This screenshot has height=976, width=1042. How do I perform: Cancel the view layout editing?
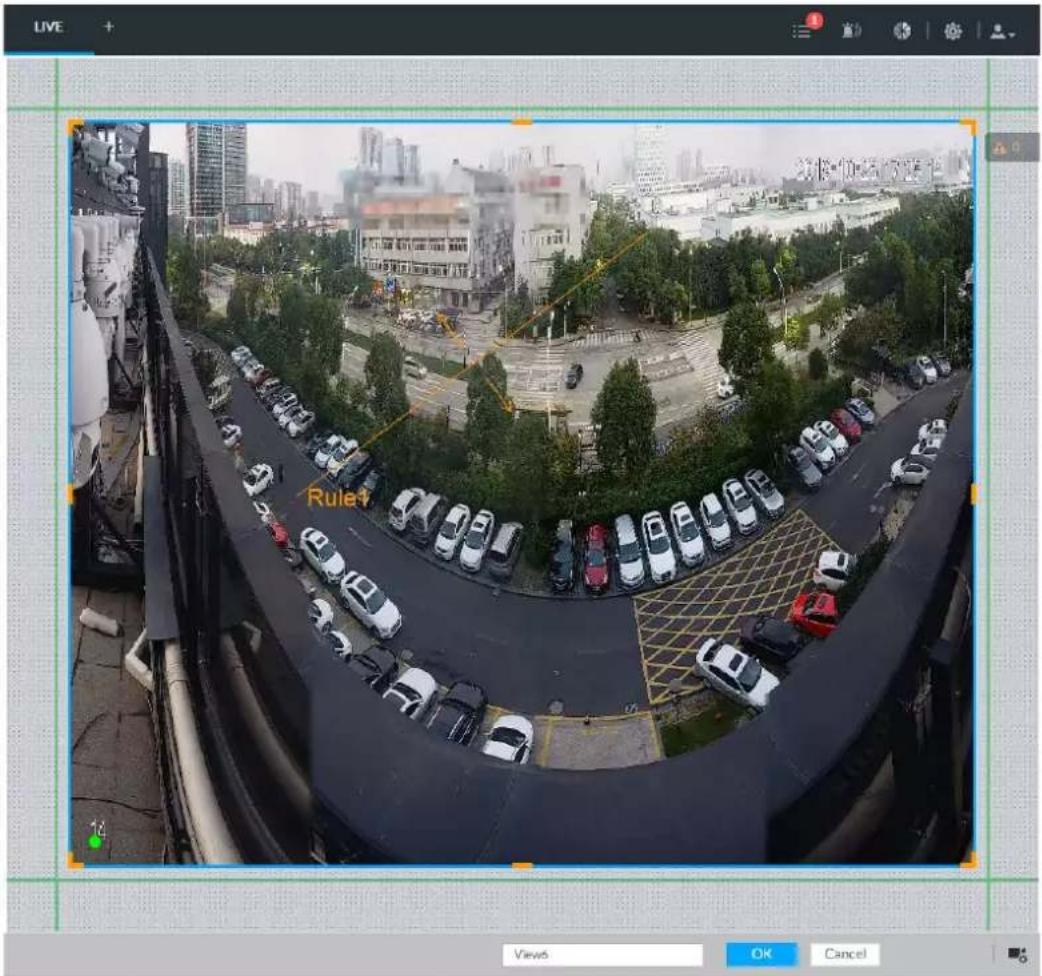845,954
